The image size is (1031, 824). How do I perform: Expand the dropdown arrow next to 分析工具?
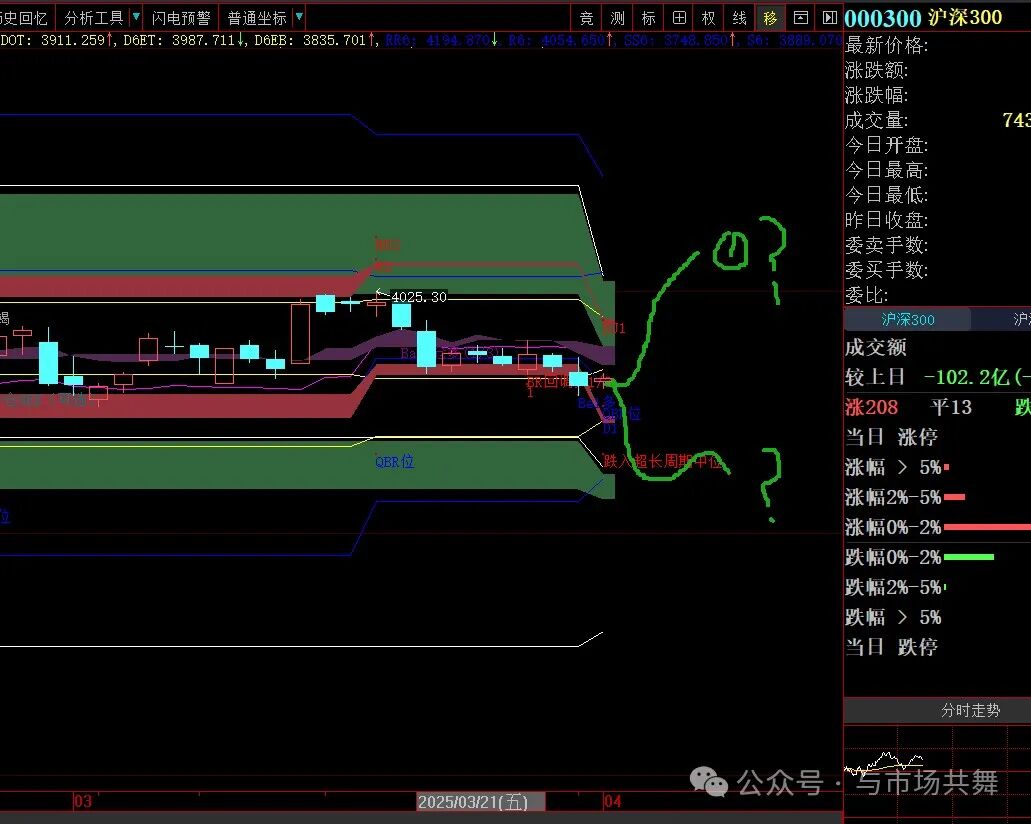coord(136,17)
